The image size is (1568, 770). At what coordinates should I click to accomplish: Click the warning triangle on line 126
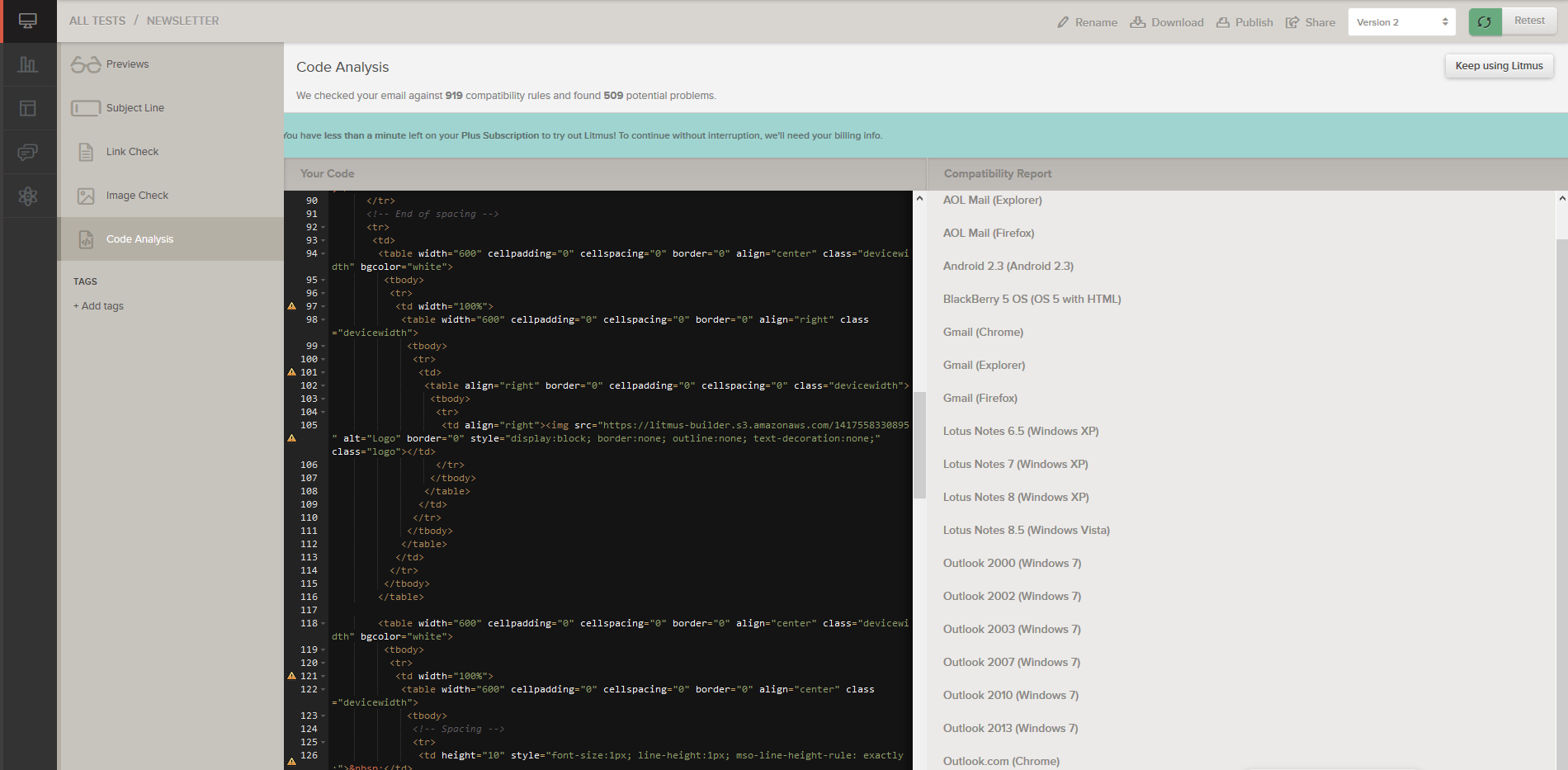pos(291,761)
